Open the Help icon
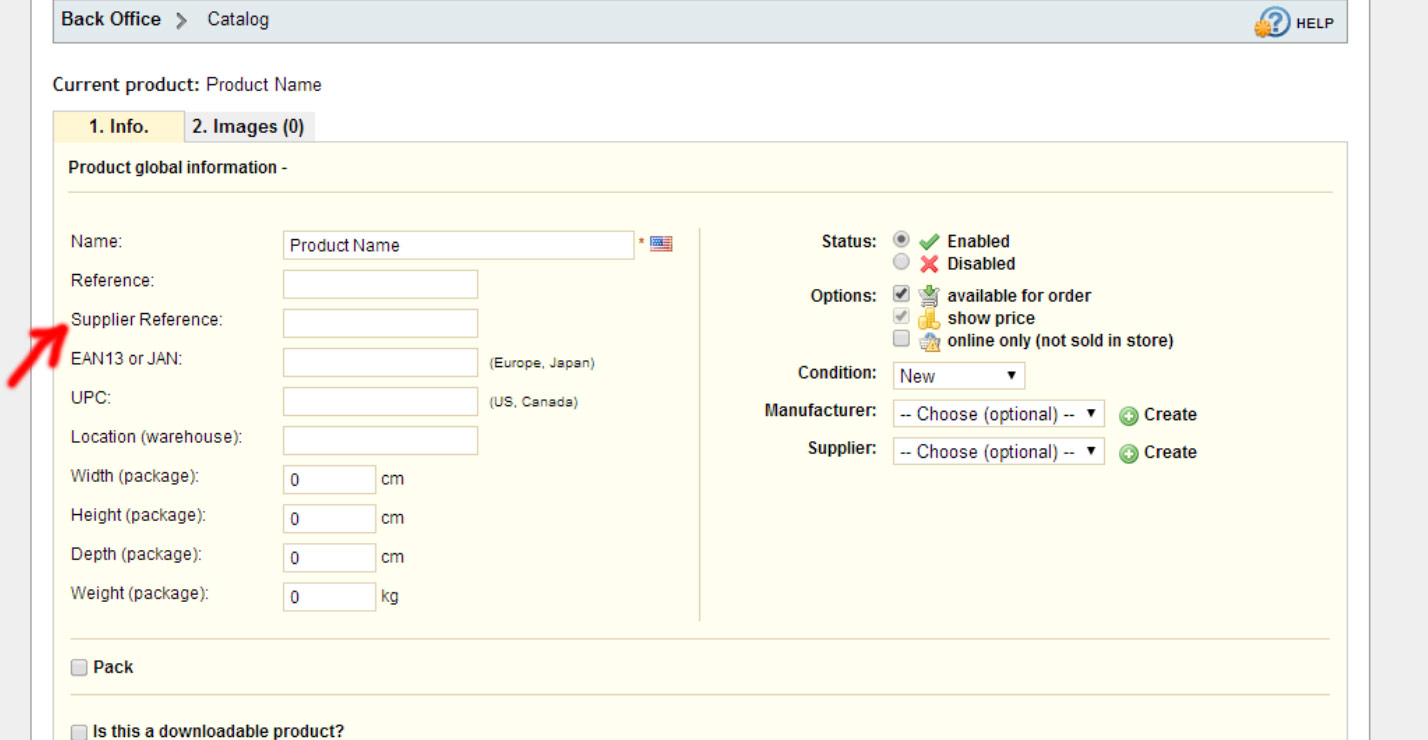1428x740 pixels. (x=1273, y=22)
